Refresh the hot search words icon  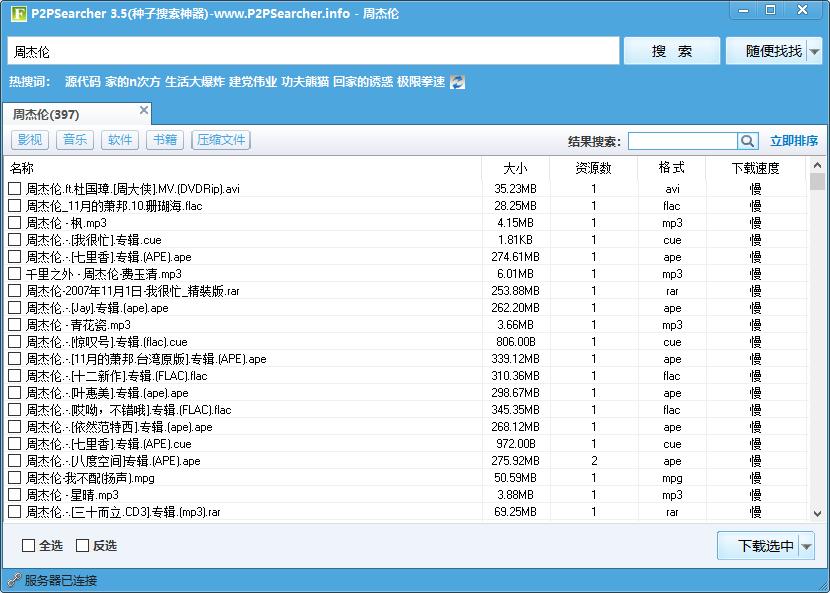pyautogui.click(x=457, y=82)
